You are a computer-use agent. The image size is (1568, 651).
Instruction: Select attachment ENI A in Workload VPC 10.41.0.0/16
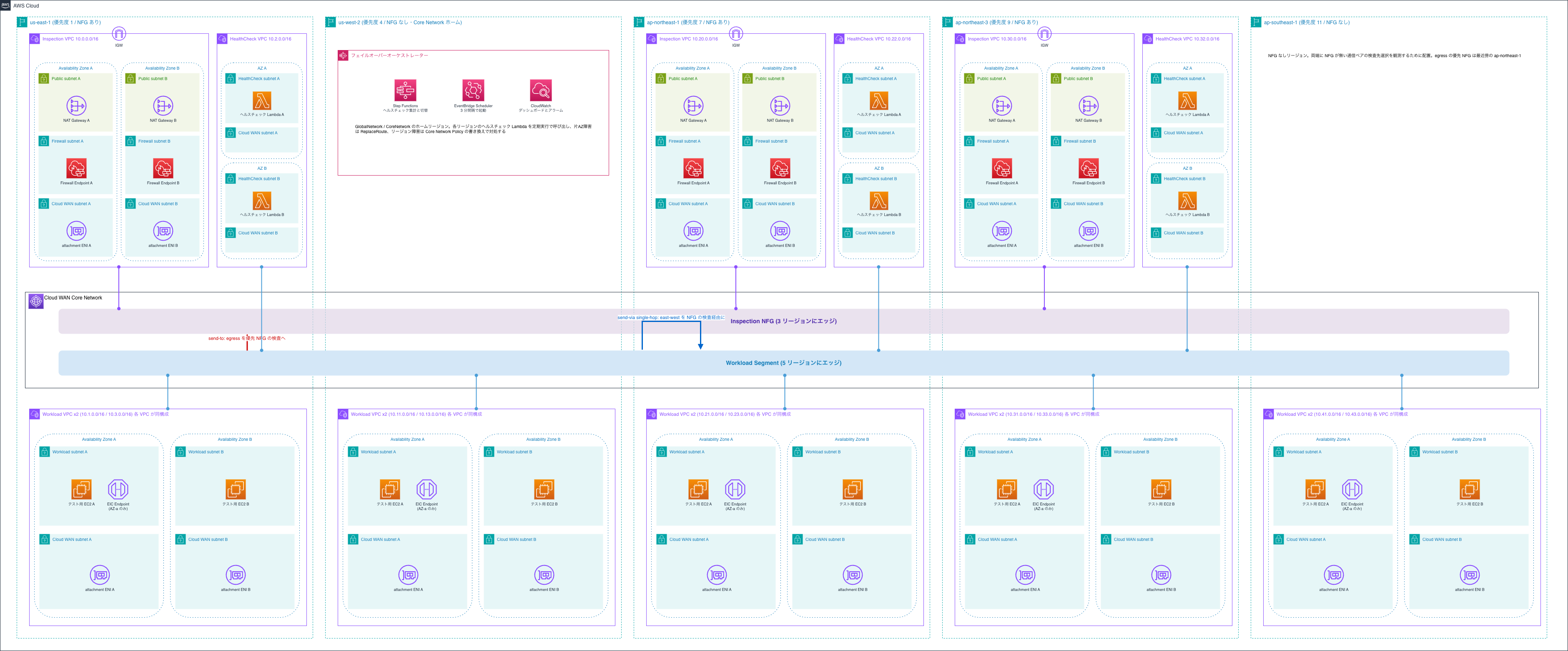pos(1334,575)
